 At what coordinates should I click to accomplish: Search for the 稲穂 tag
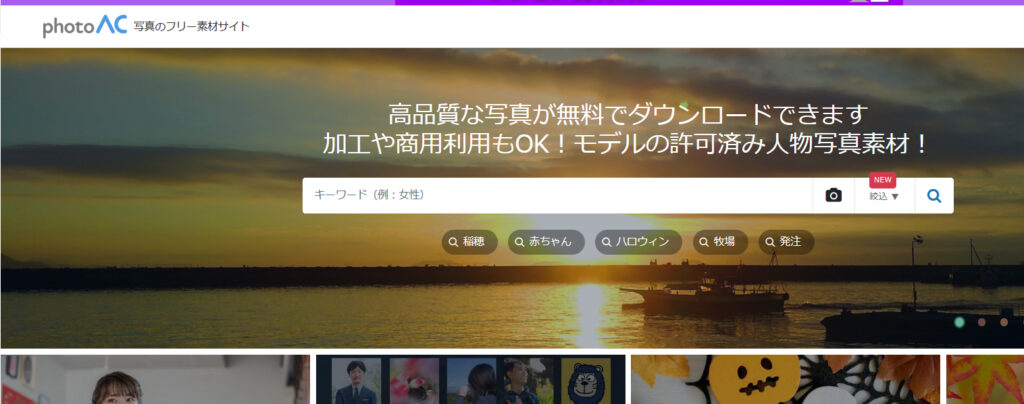[x=470, y=242]
